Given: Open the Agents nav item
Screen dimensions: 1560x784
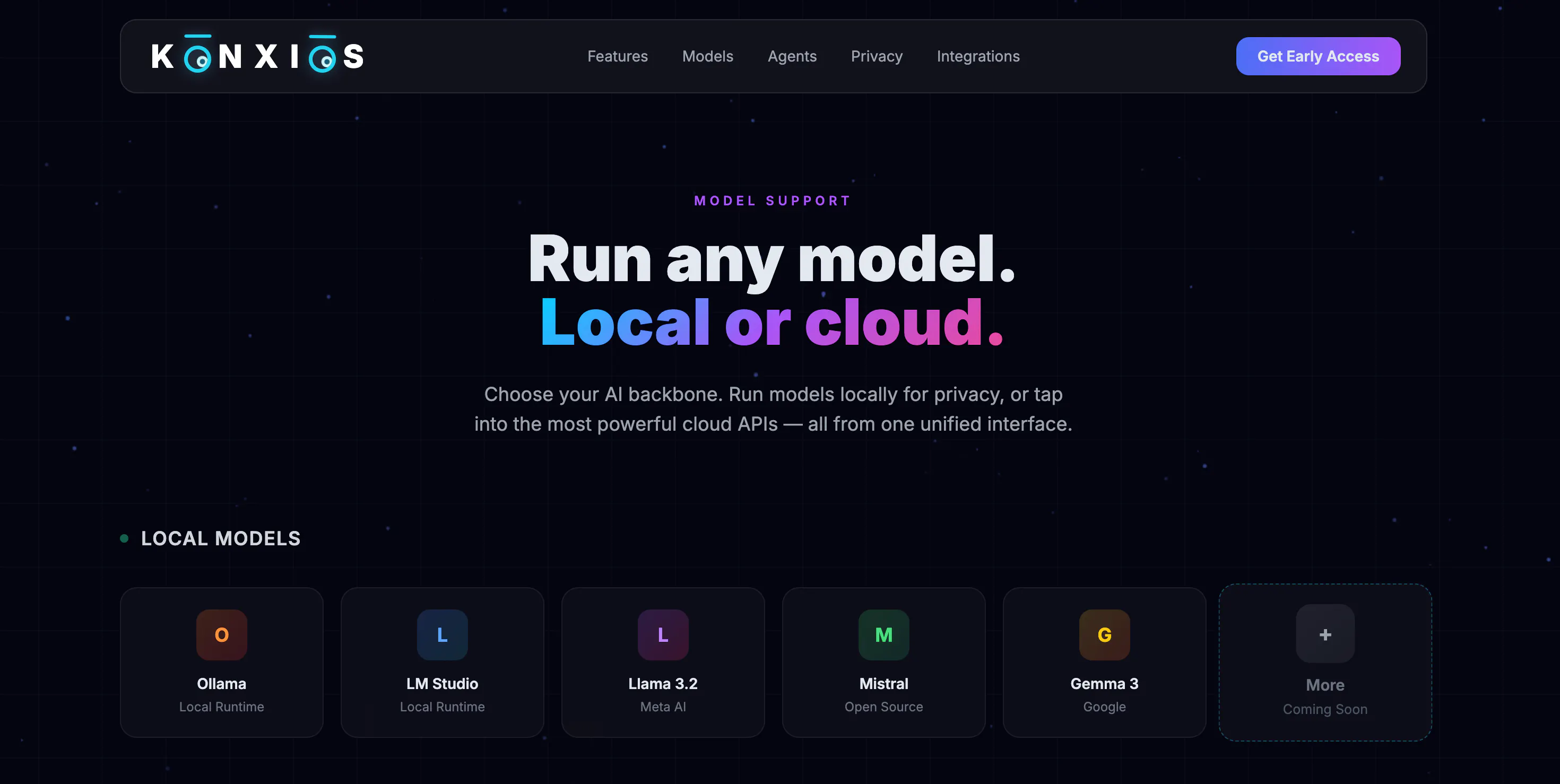Looking at the screenshot, I should pos(792,56).
